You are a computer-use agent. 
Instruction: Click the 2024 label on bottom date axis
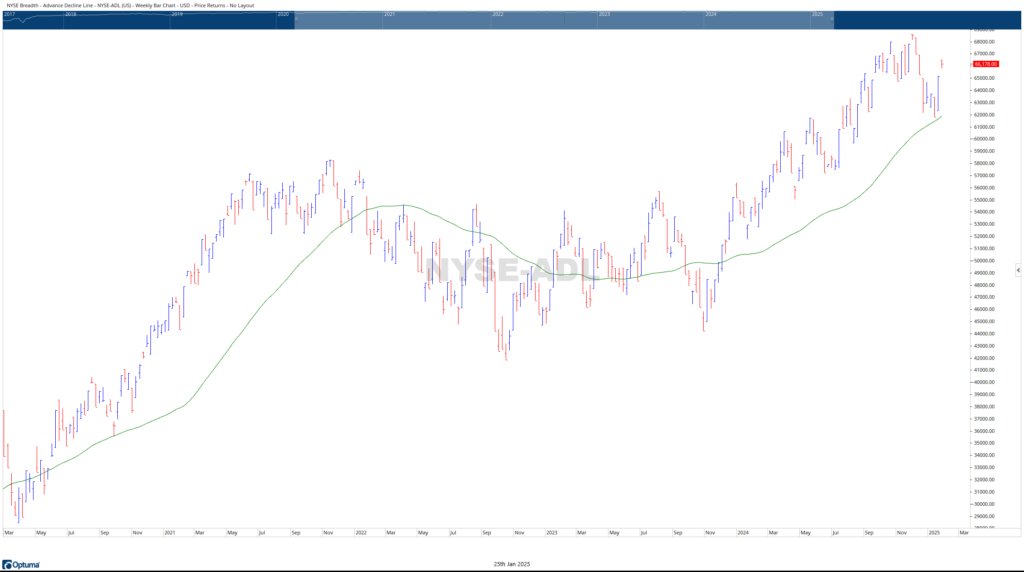point(742,533)
